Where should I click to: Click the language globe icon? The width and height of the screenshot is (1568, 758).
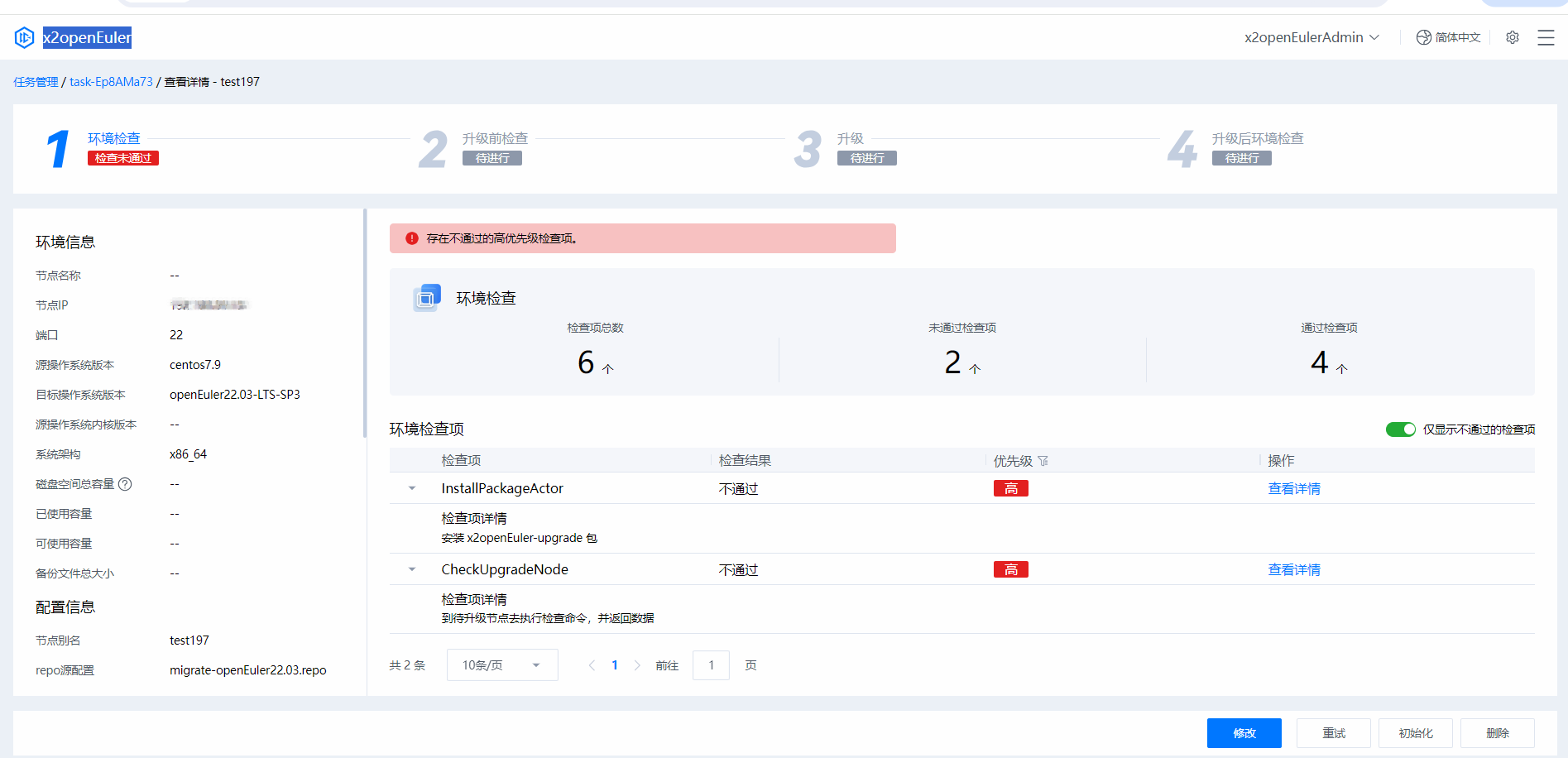point(1423,37)
